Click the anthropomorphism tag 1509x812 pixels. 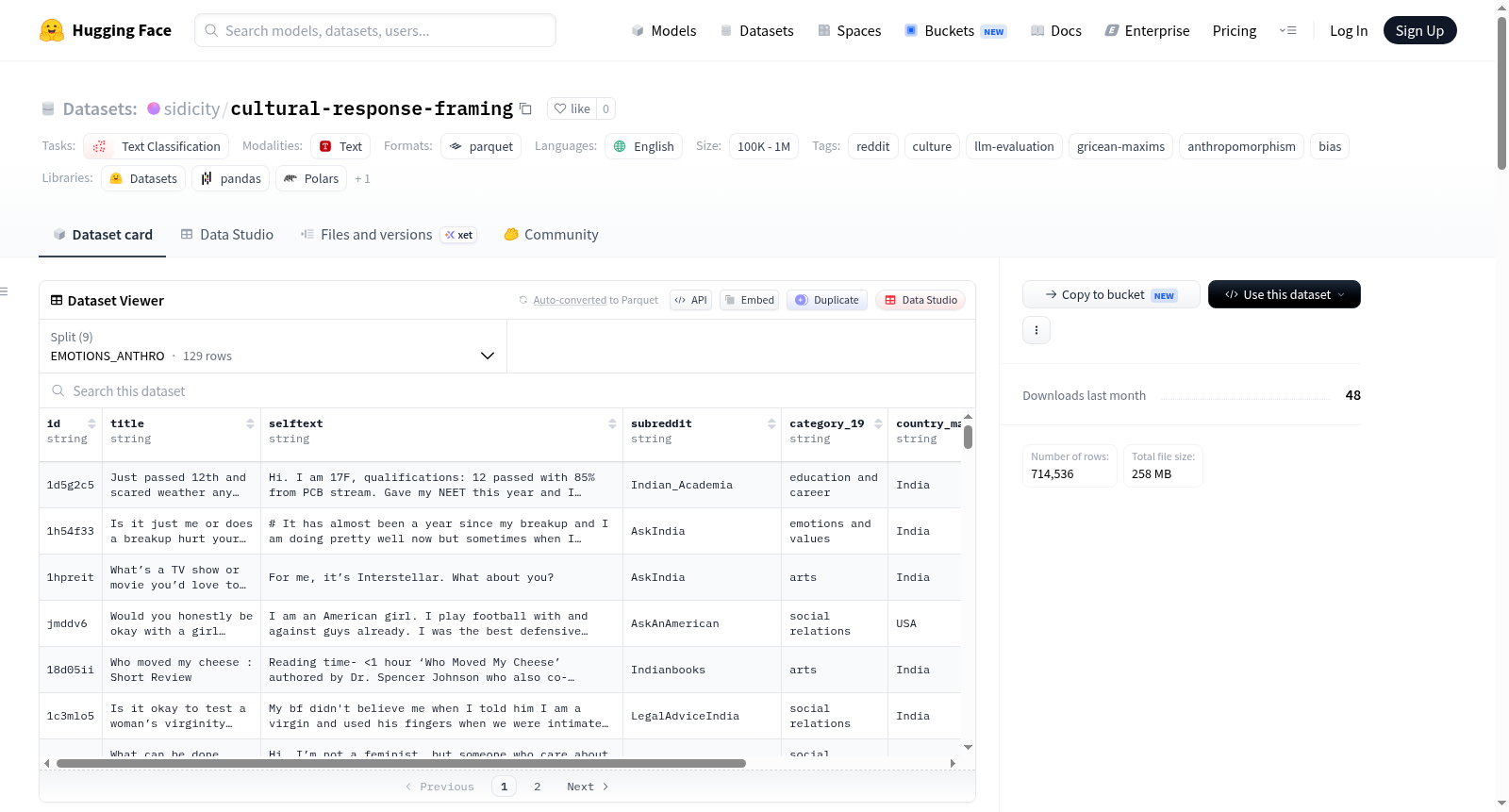coord(1241,146)
